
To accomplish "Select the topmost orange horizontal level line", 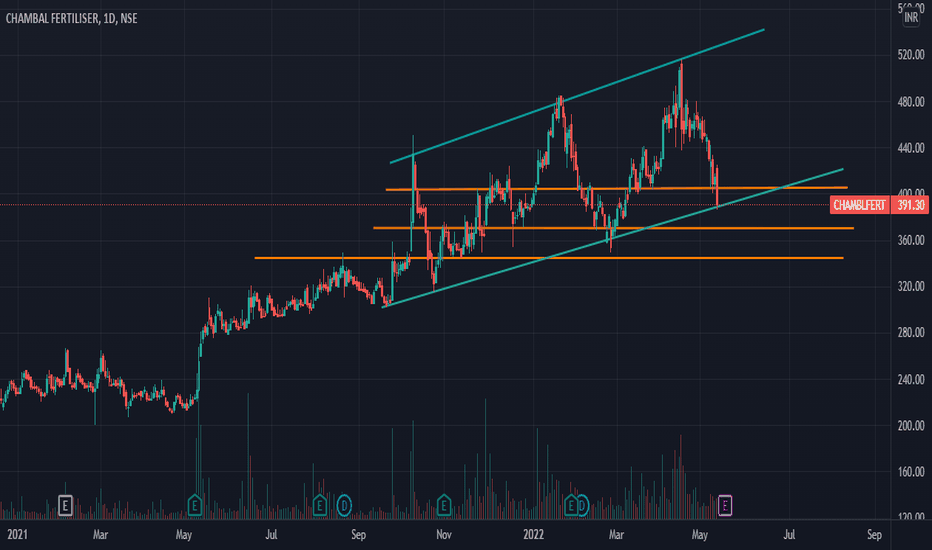I will point(616,188).
